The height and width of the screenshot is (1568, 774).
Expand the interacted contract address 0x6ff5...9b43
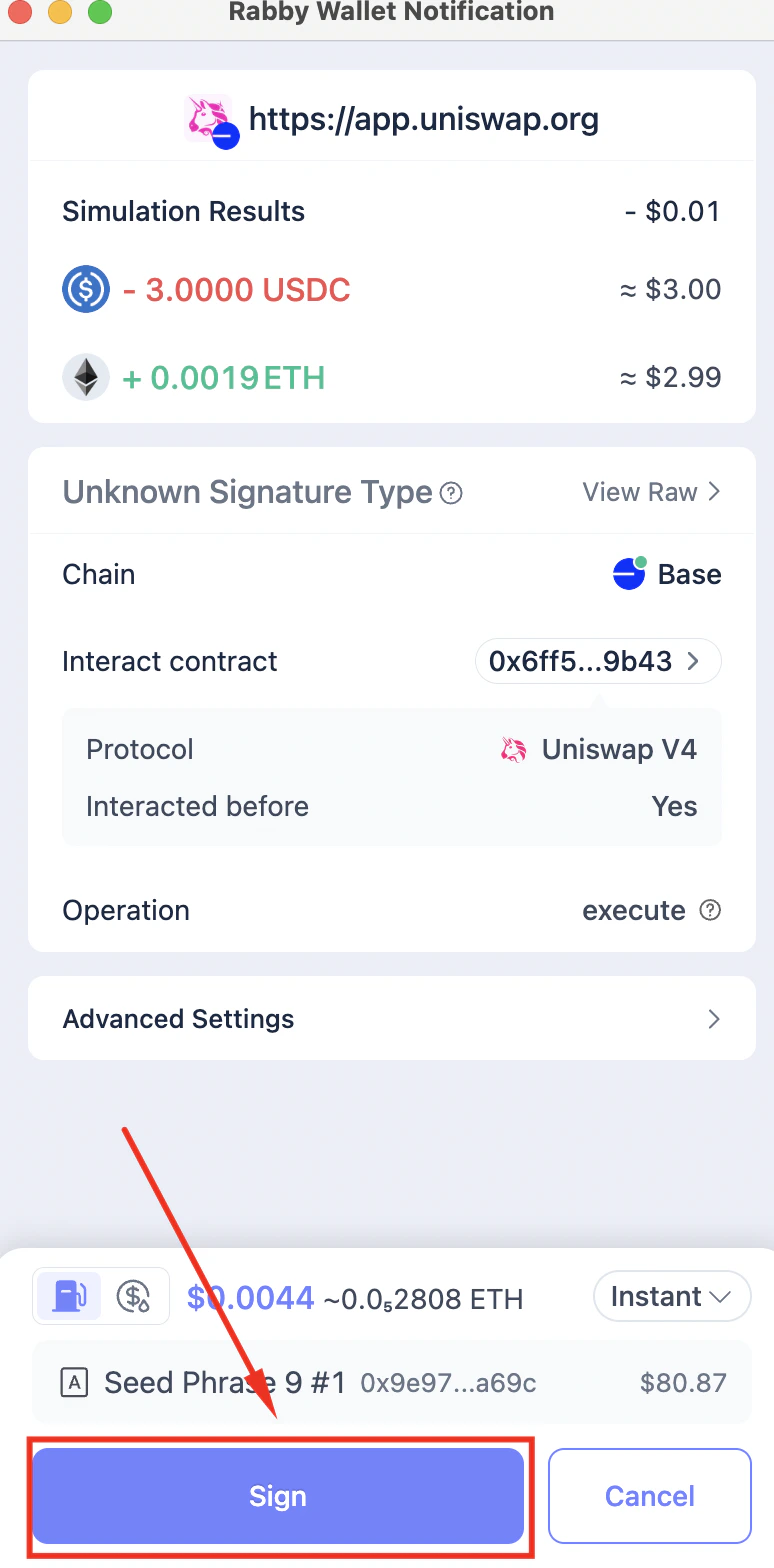click(x=597, y=660)
